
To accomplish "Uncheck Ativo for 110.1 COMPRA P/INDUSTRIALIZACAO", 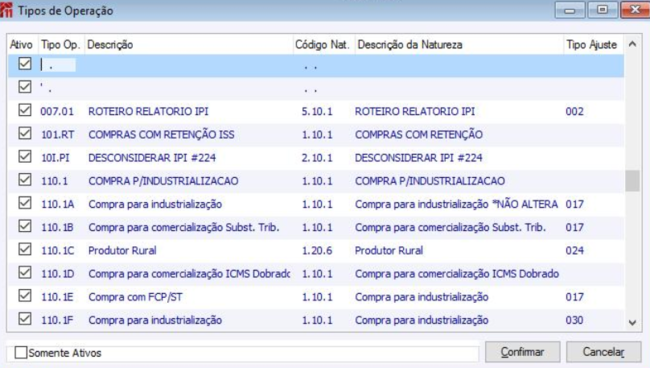I will coord(25,180).
